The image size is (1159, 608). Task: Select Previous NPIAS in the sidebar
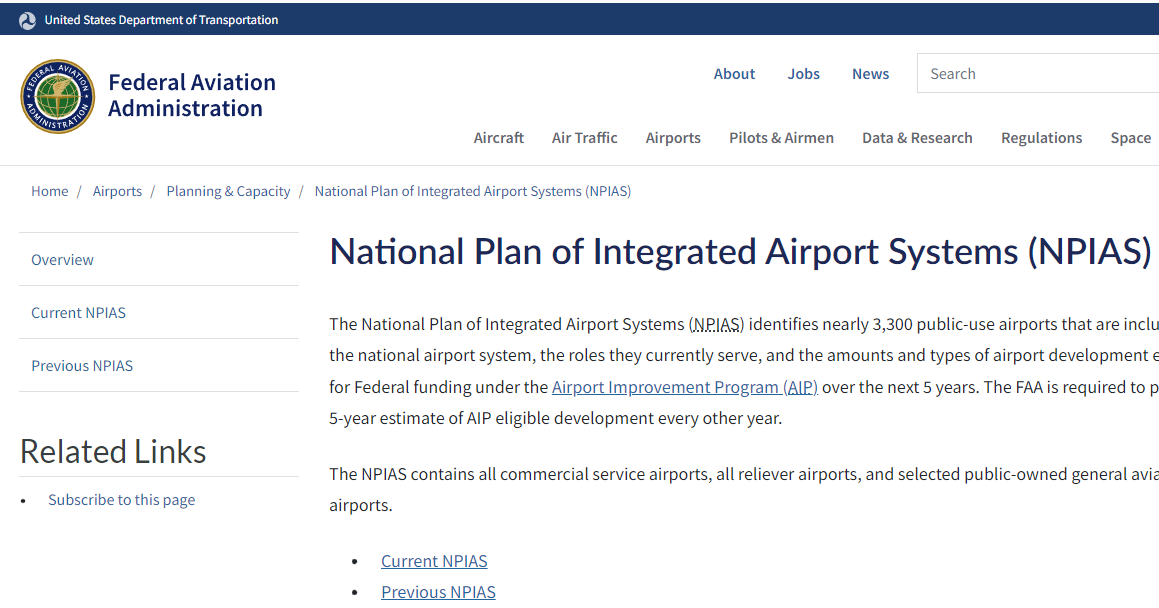click(158, 366)
